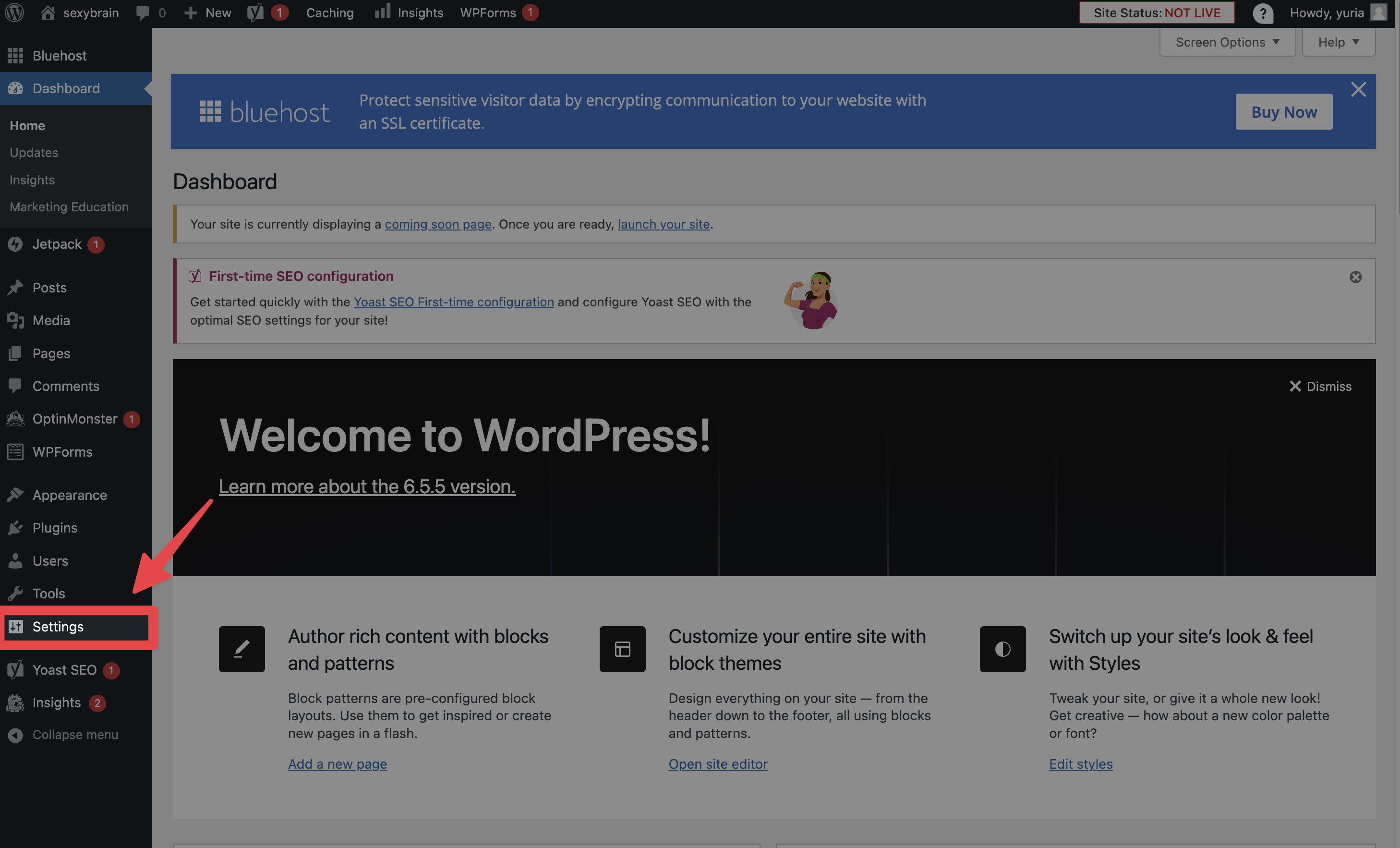Open the launch your site link
1400x848 pixels.
pos(664,224)
